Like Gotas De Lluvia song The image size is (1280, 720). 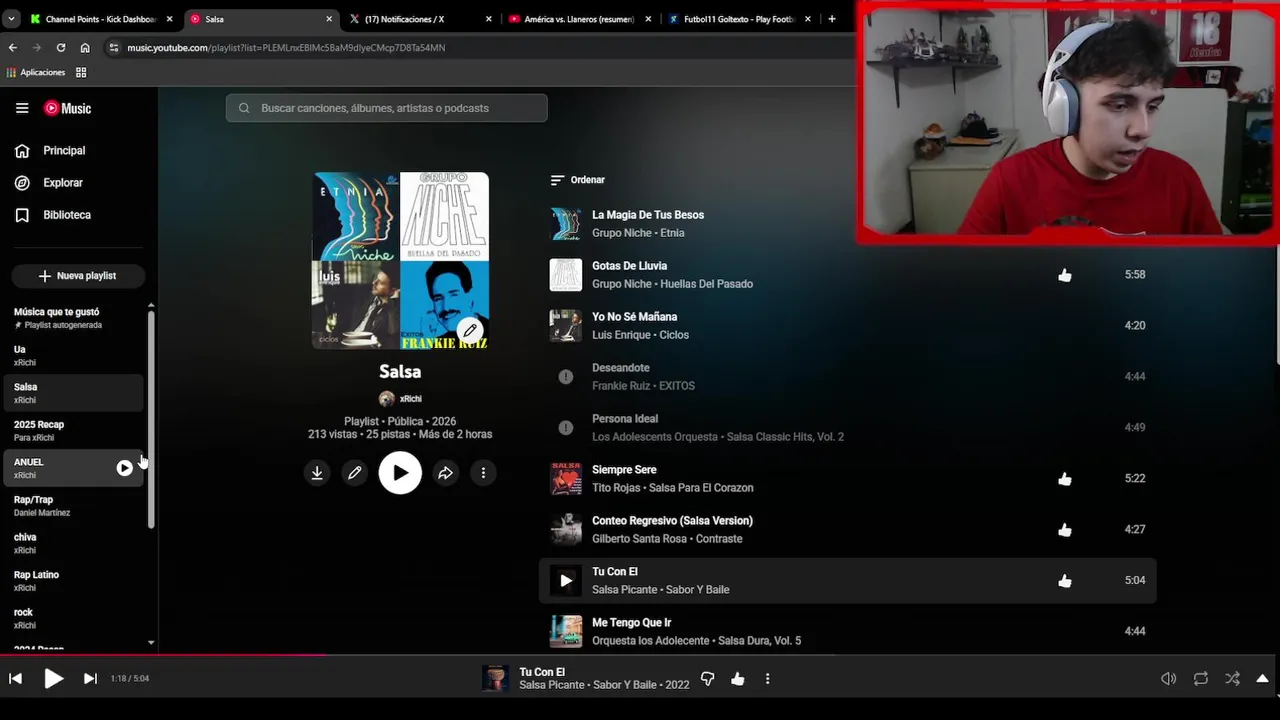click(x=1065, y=275)
